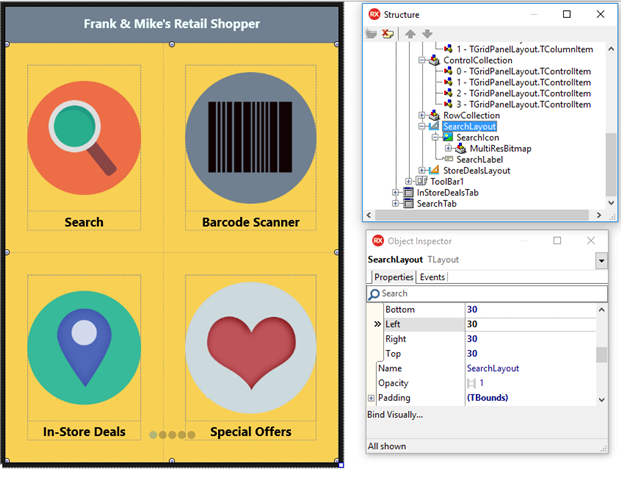Click the Barcode Scanner label
621x480 pixels.
point(251,222)
